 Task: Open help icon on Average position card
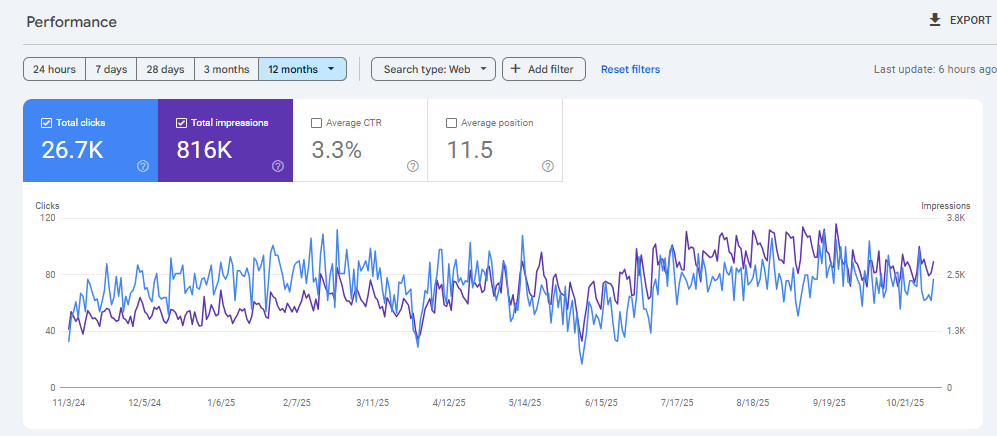pos(548,166)
